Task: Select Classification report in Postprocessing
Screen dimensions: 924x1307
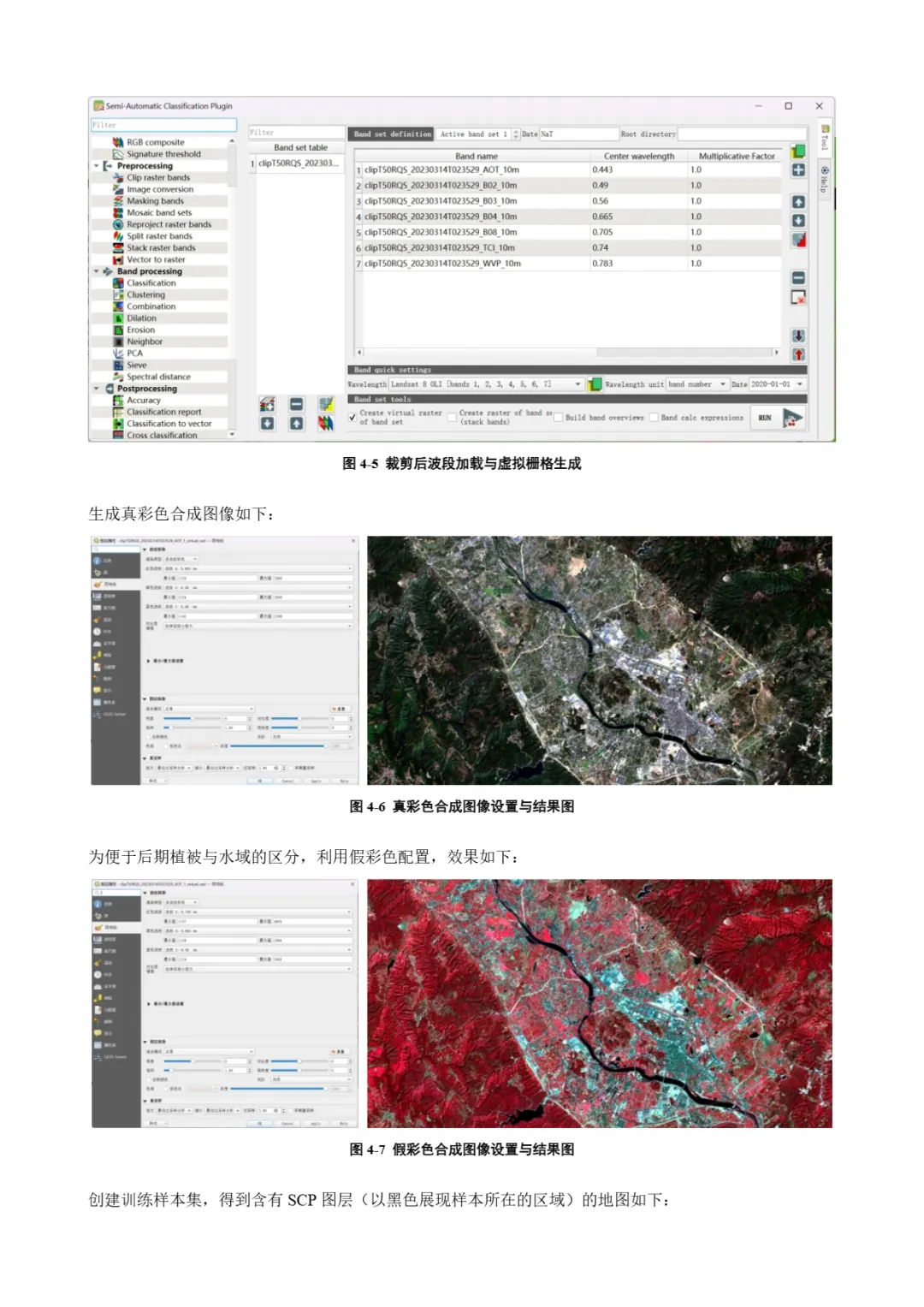Action: [163, 412]
